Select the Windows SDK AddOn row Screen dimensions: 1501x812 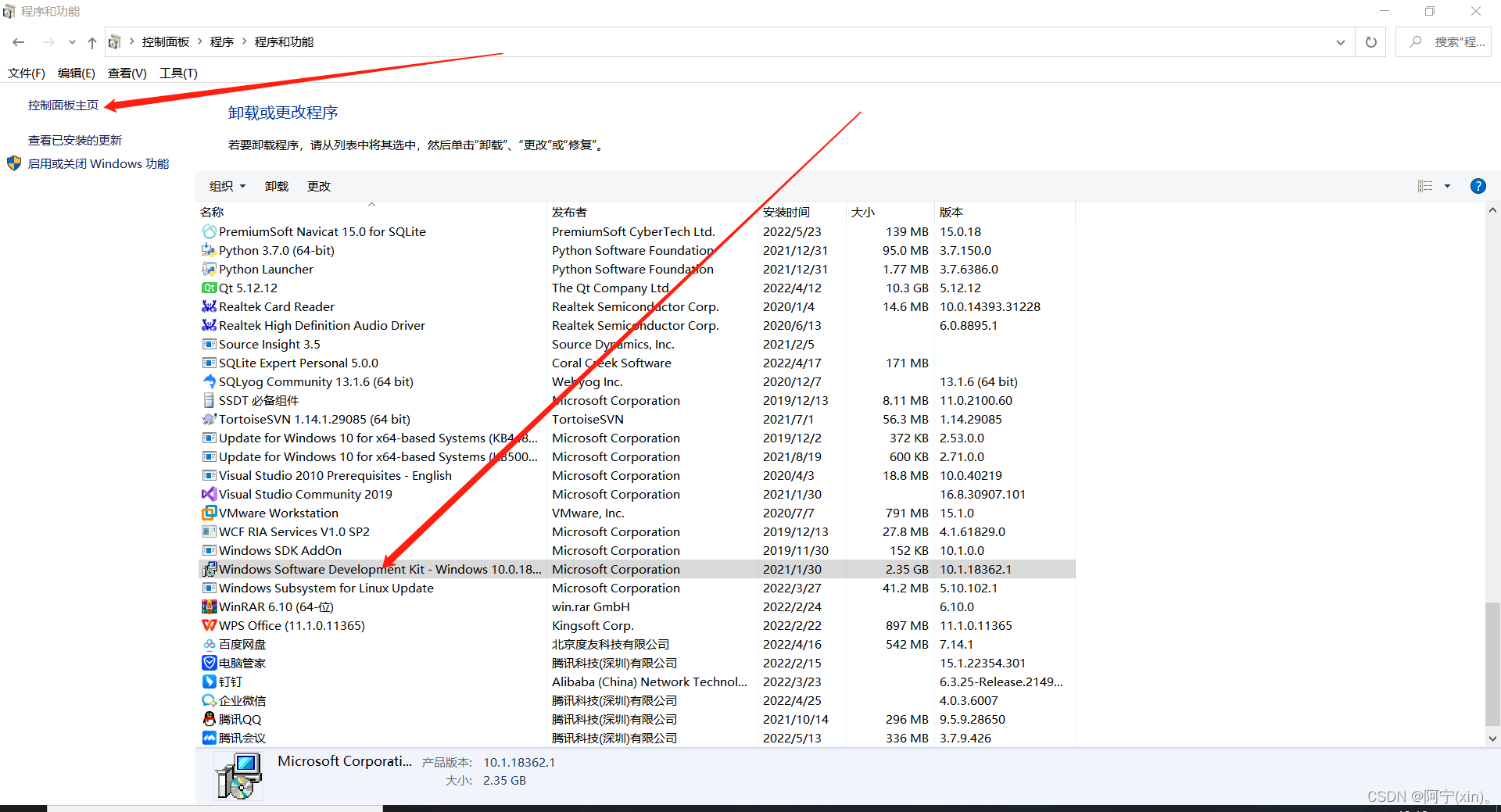(x=636, y=551)
